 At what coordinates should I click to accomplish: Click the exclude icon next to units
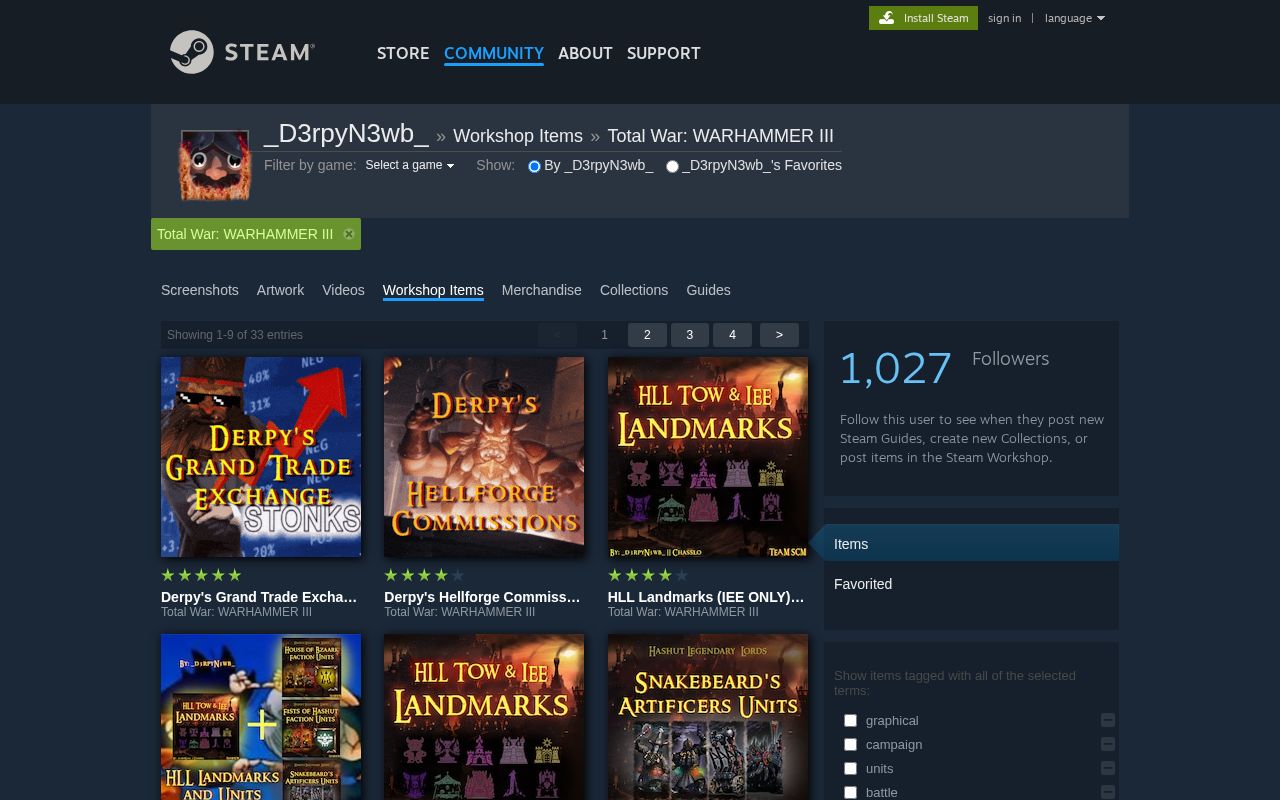tap(1108, 768)
